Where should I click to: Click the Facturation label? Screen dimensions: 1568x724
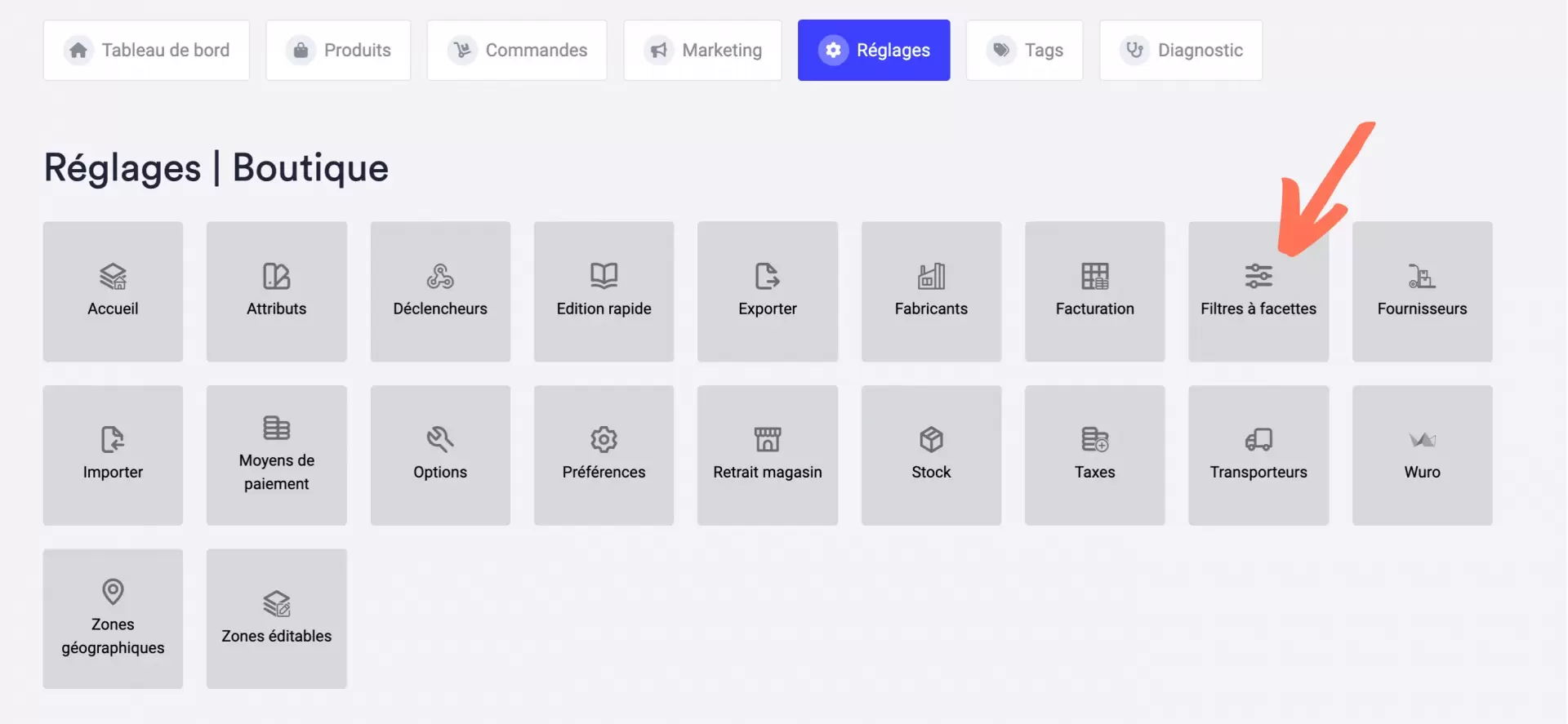click(1095, 309)
